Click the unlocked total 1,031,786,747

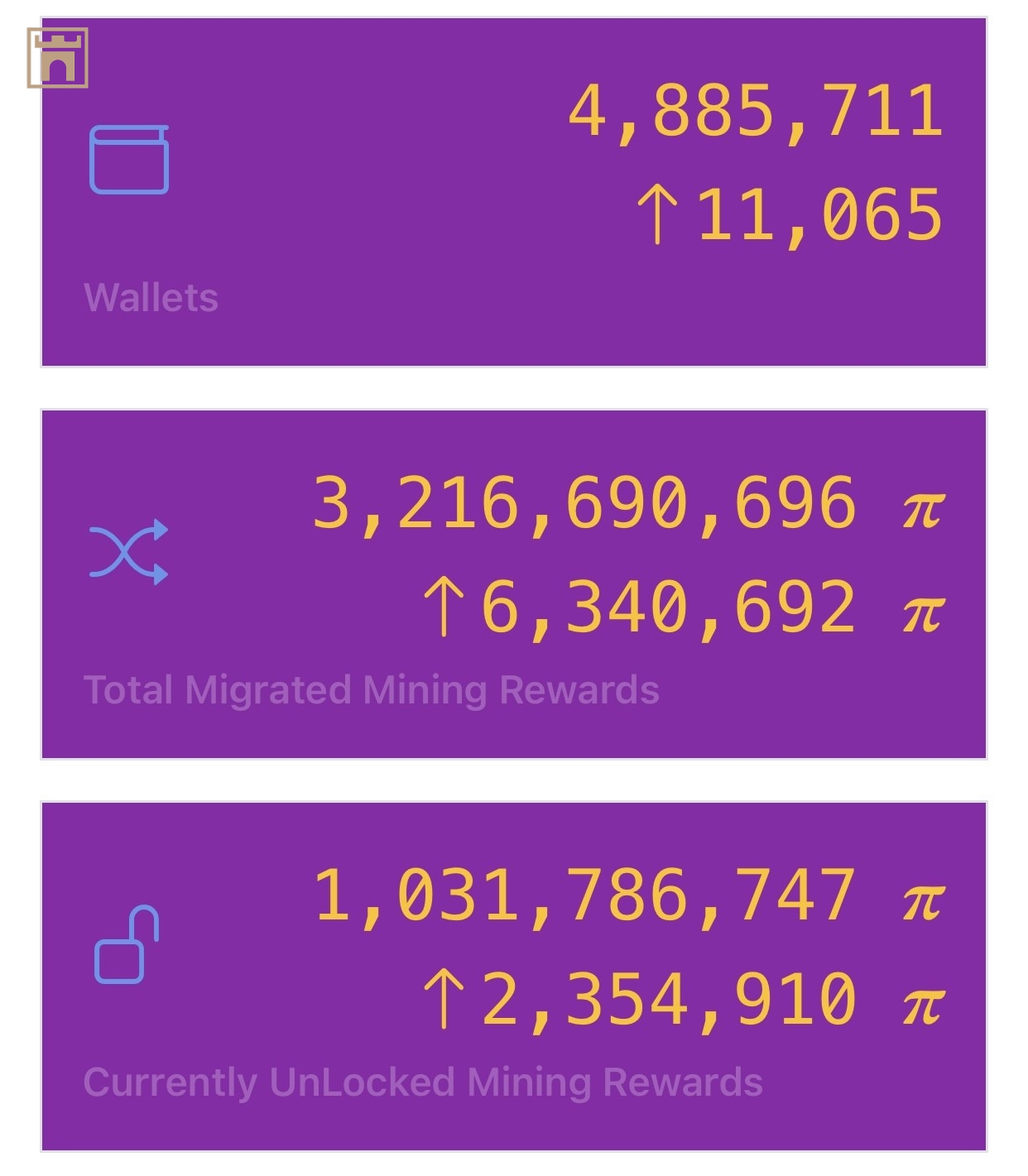pos(584,895)
